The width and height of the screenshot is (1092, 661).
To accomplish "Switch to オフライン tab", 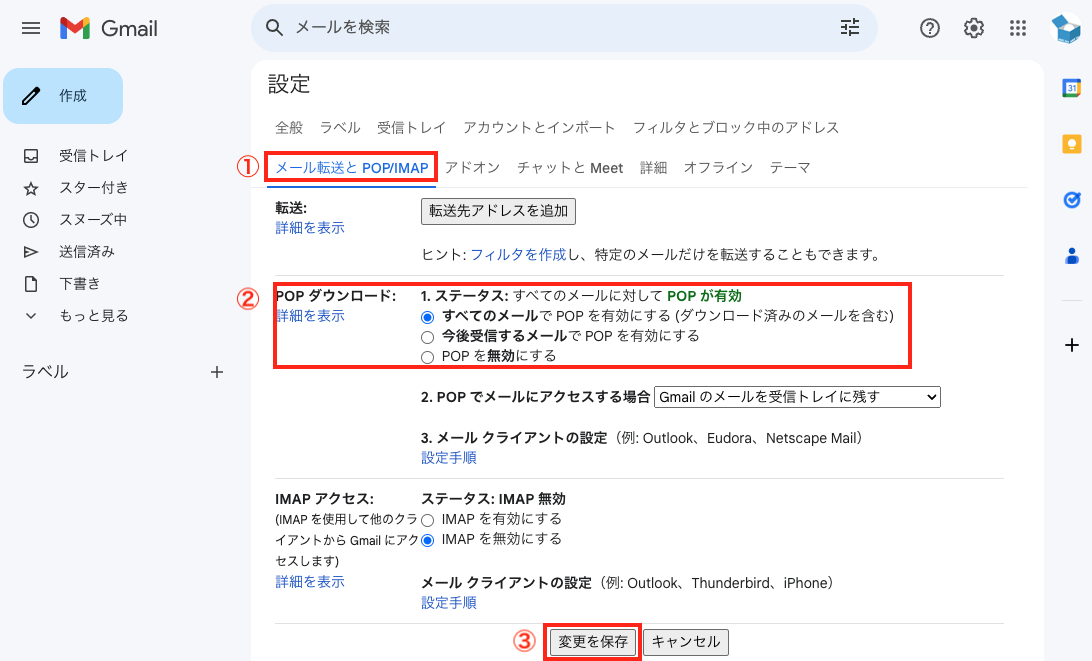I will tap(718, 168).
